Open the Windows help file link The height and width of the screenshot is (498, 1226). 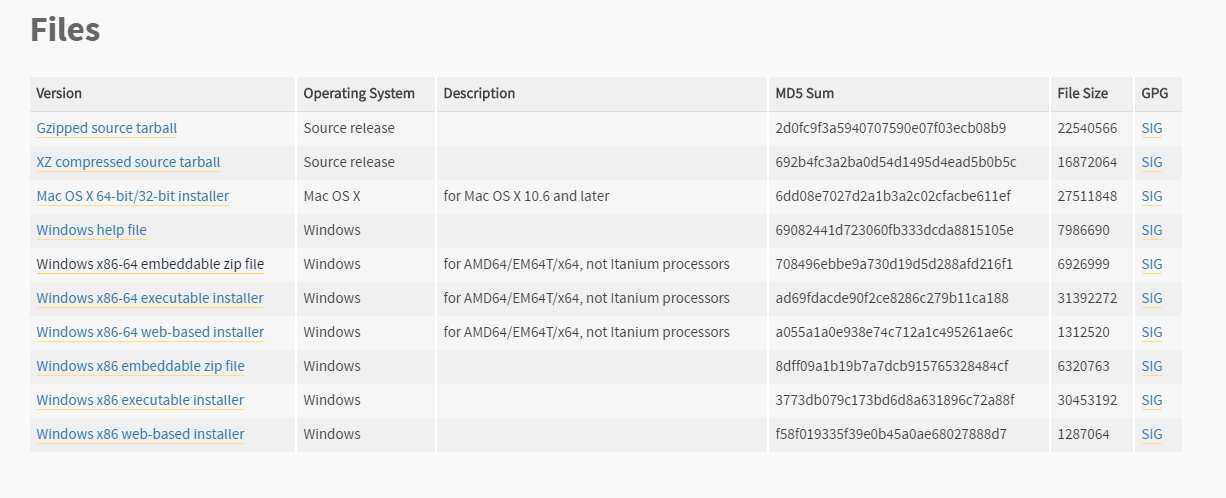pos(92,230)
